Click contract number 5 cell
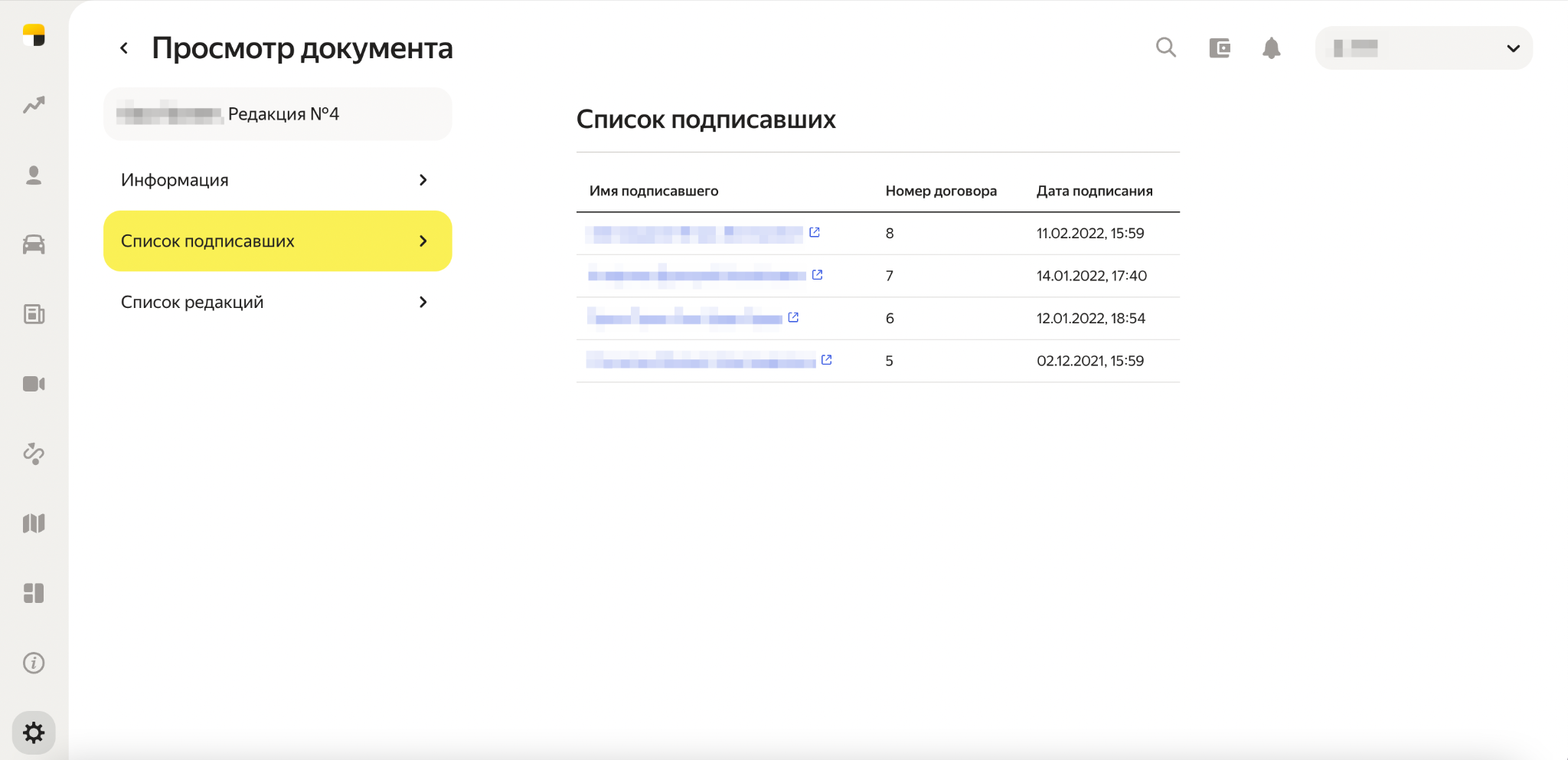The height and width of the screenshot is (760, 1568). tap(890, 361)
